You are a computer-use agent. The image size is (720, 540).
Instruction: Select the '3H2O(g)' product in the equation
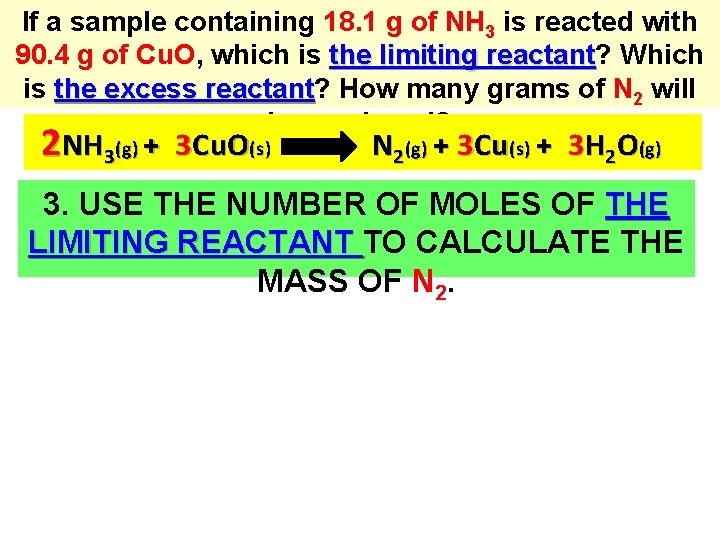tap(614, 147)
